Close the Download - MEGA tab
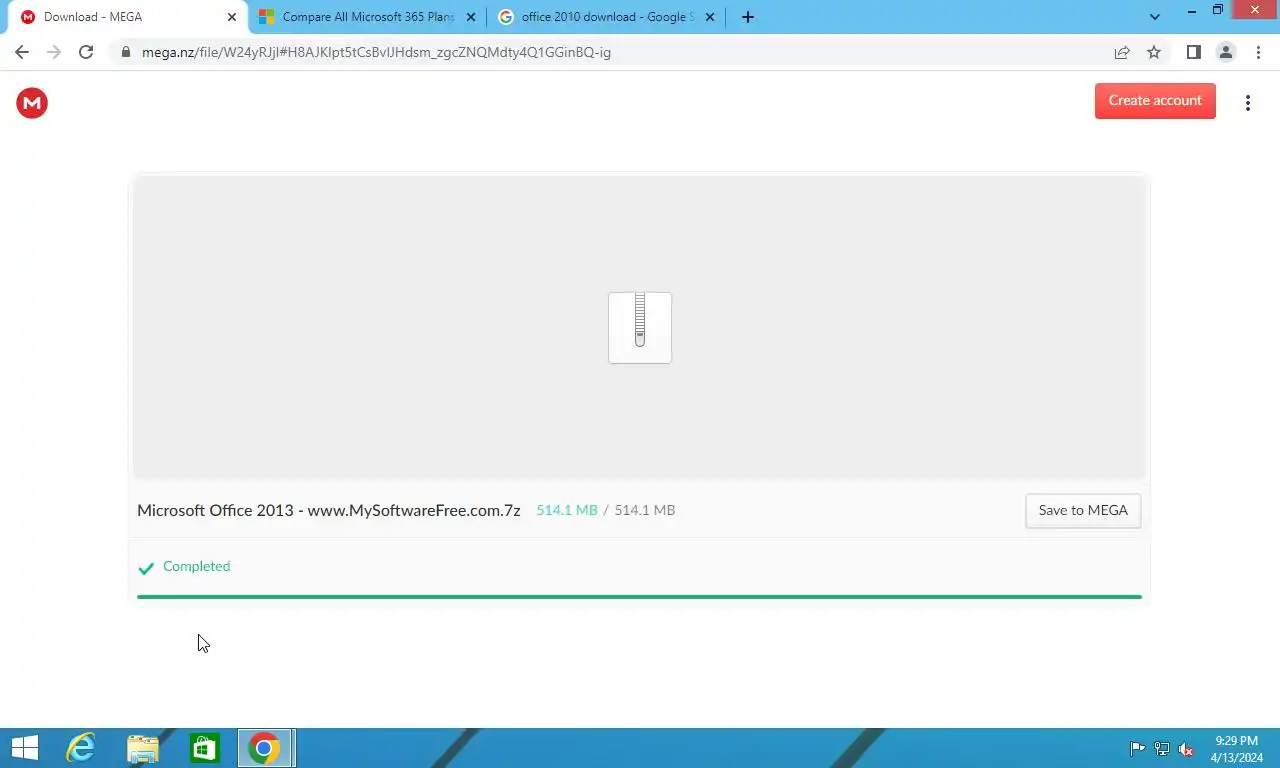Image resolution: width=1280 pixels, height=768 pixels. pyautogui.click(x=232, y=17)
